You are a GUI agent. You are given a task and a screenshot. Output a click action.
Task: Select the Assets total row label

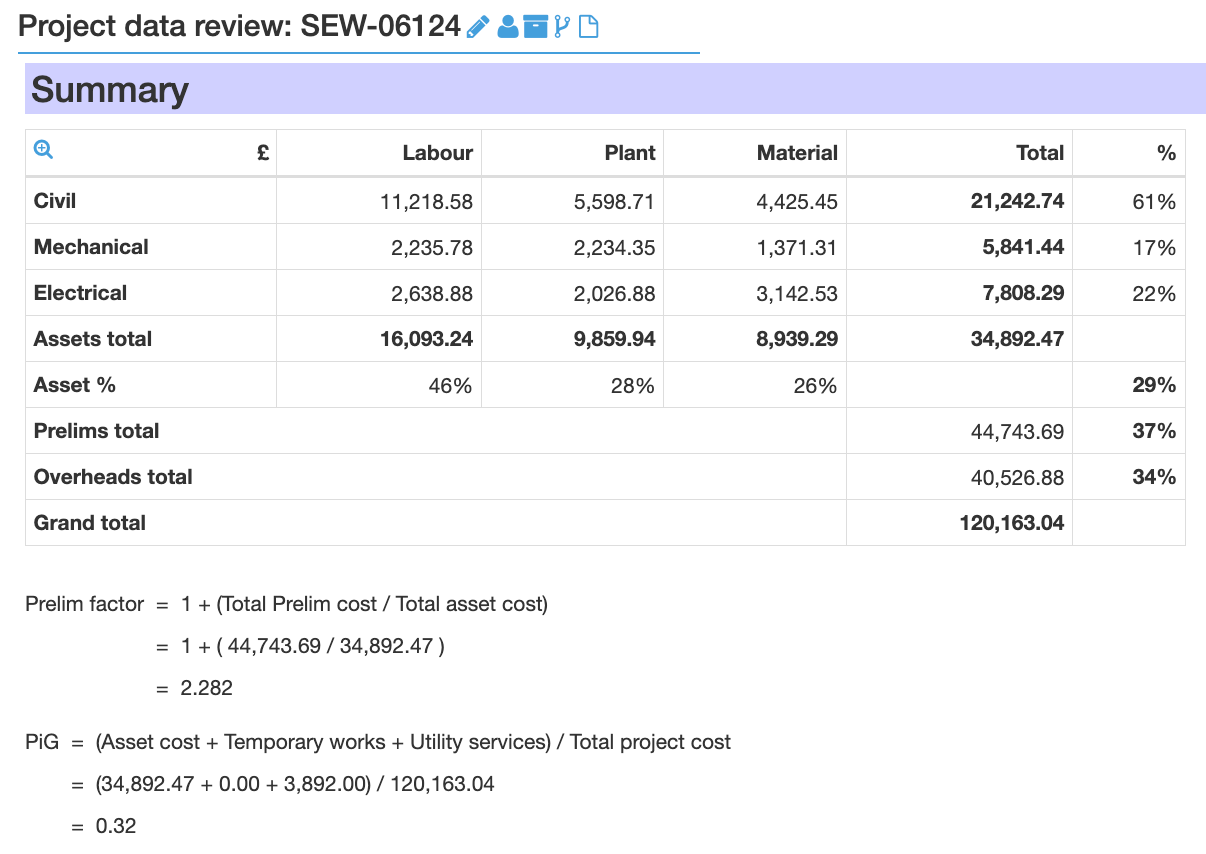click(x=93, y=339)
